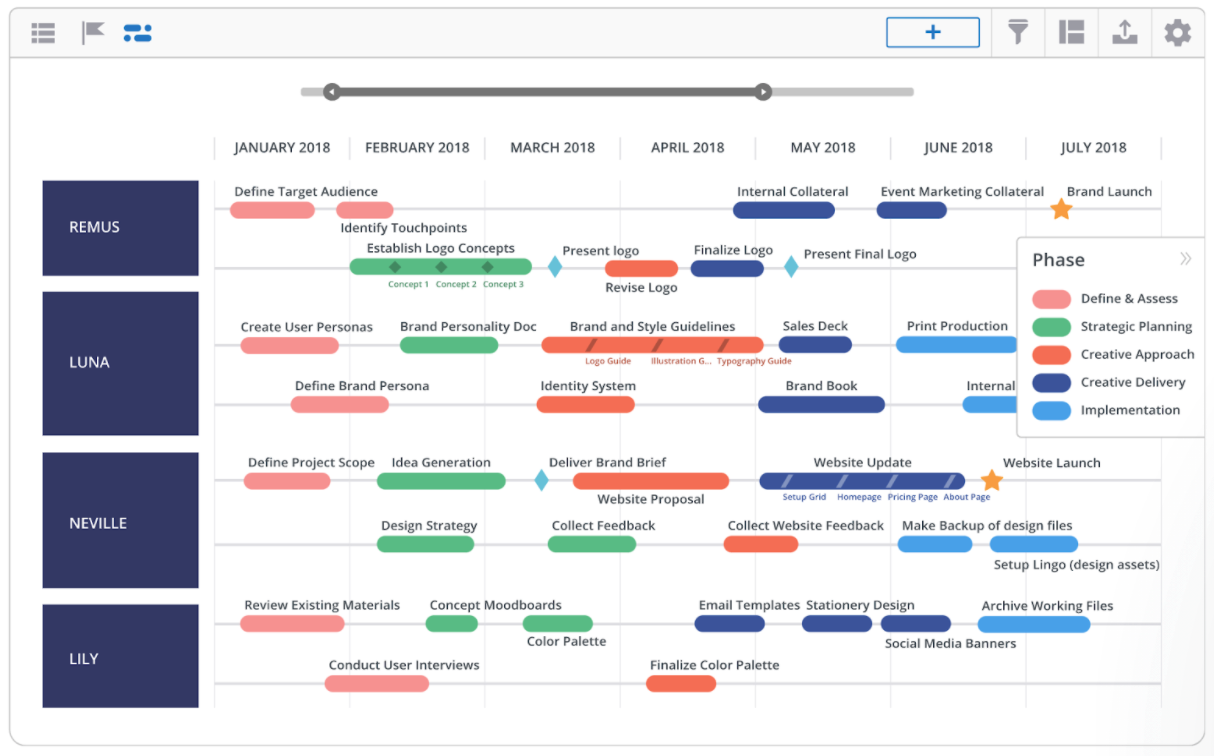
Task: Click the left timeline slider handle
Action: [331, 91]
